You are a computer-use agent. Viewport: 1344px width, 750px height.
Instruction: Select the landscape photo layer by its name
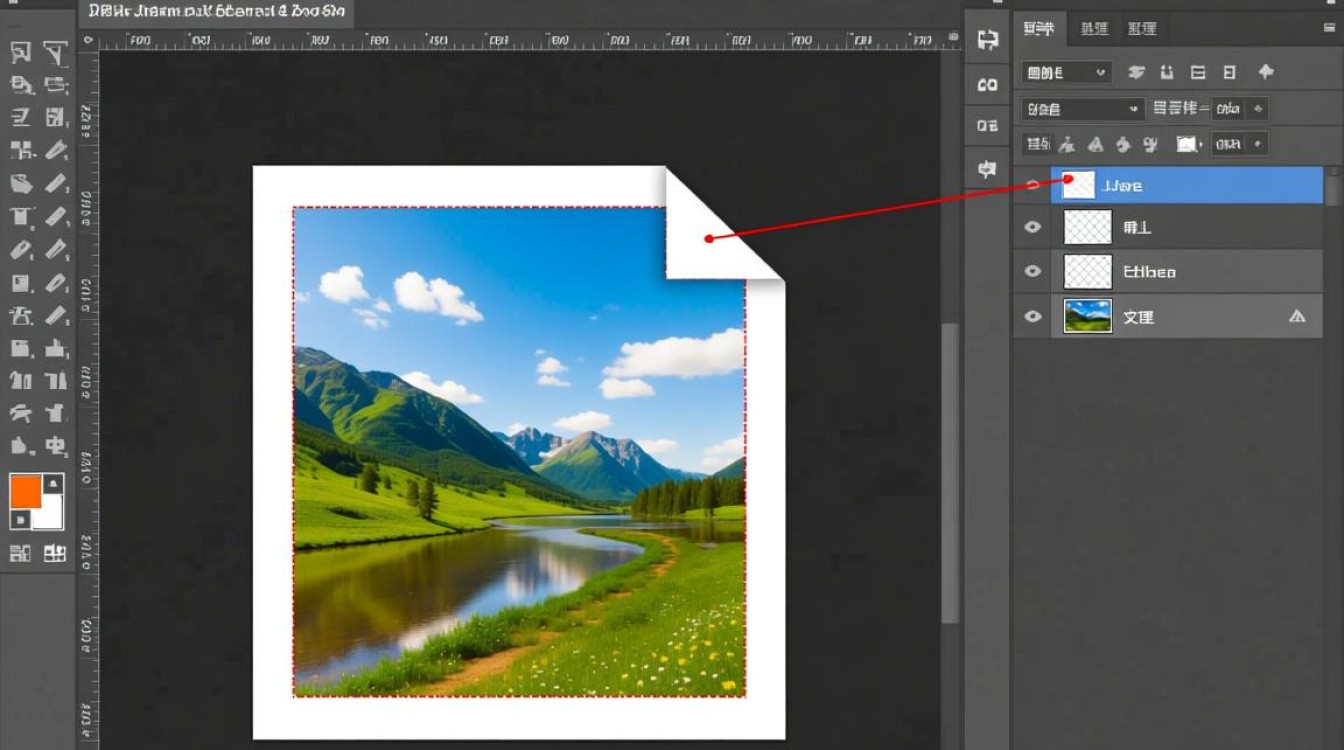[x=1138, y=316]
